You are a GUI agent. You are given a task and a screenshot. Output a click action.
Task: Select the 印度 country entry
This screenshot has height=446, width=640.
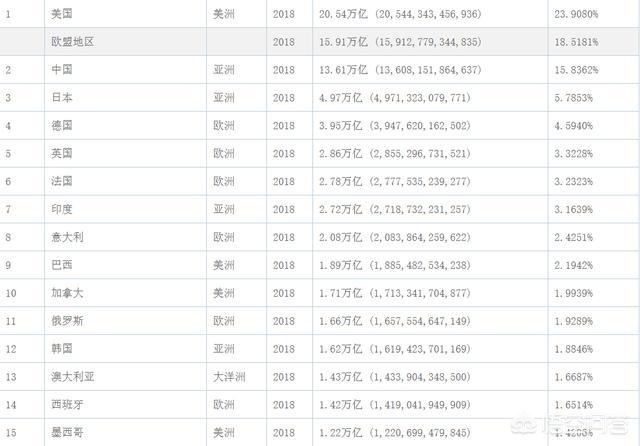pos(62,209)
